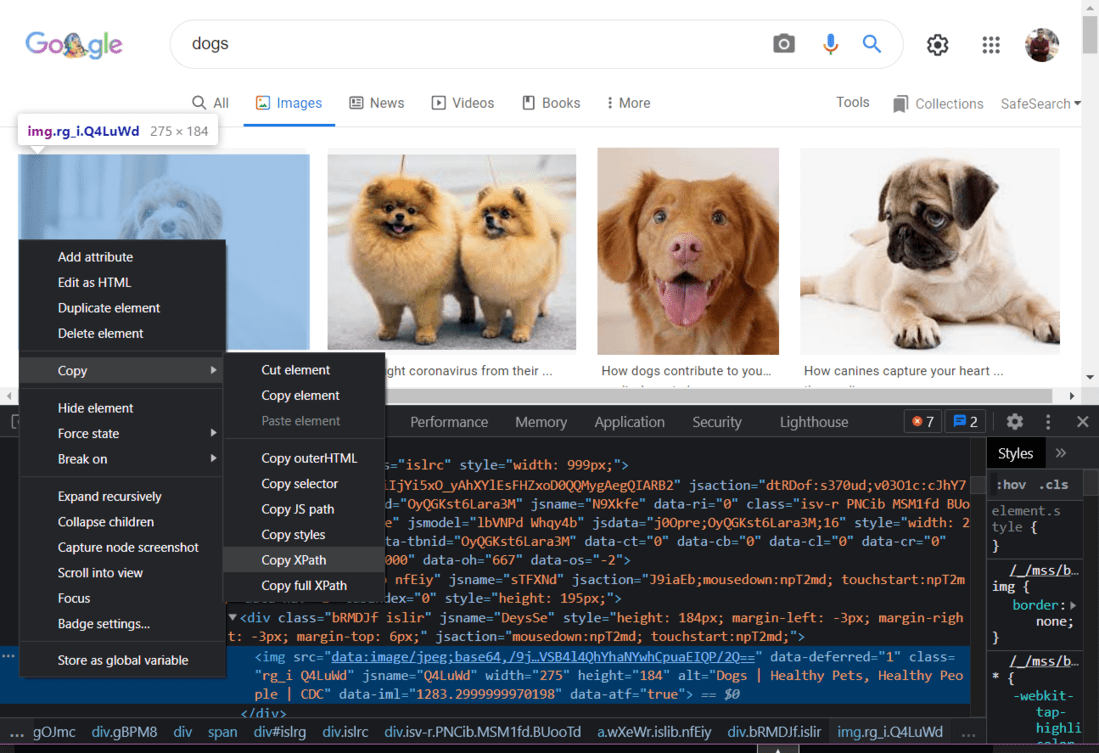Search by image using the camera icon
Screen dimensions: 1099x753
[x=784, y=43]
